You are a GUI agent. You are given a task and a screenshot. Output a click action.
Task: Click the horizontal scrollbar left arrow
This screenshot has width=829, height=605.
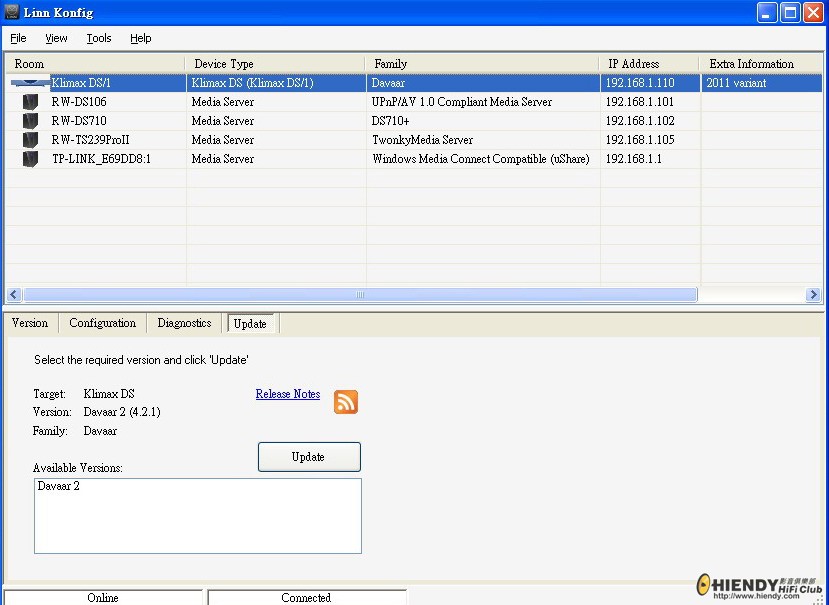point(14,295)
